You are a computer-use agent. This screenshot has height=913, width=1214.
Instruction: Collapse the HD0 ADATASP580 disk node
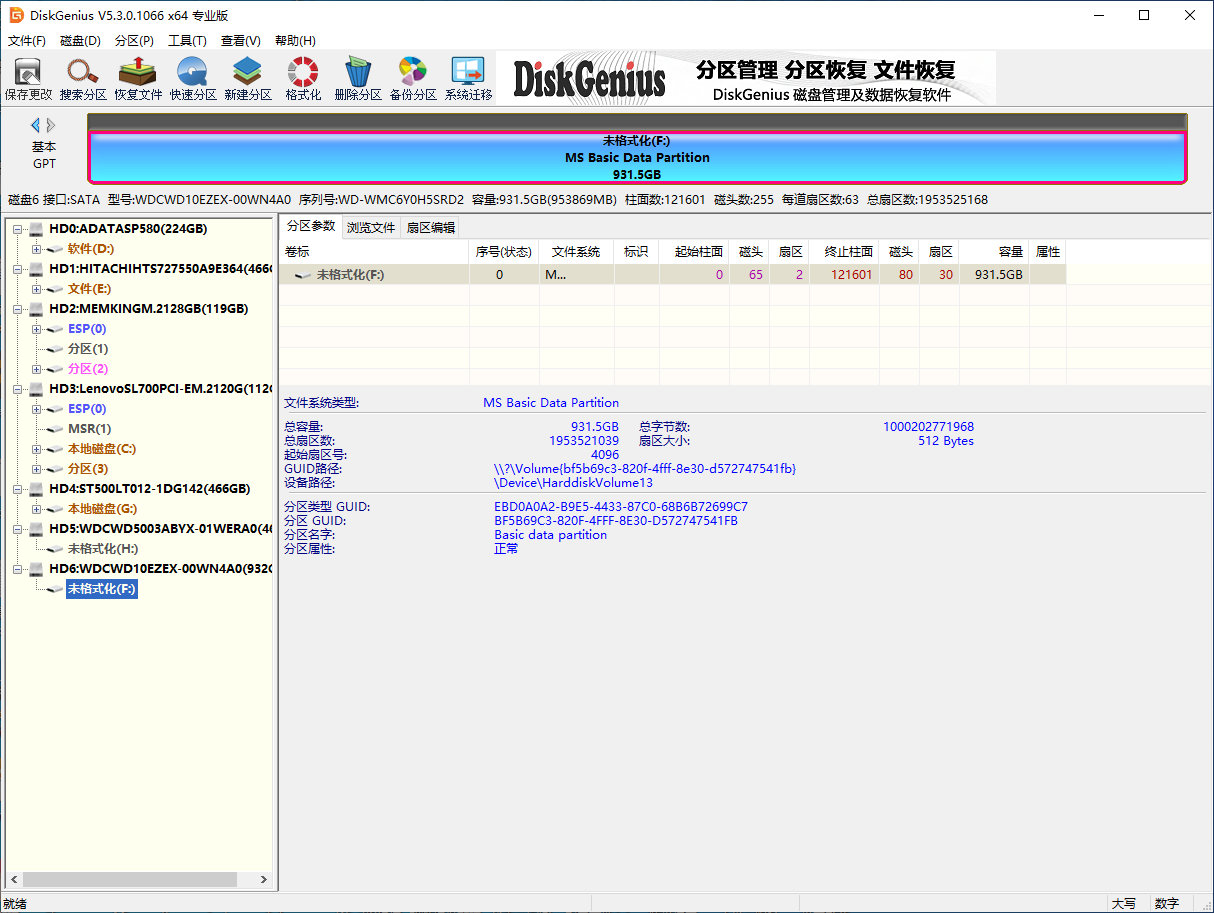coord(18,229)
